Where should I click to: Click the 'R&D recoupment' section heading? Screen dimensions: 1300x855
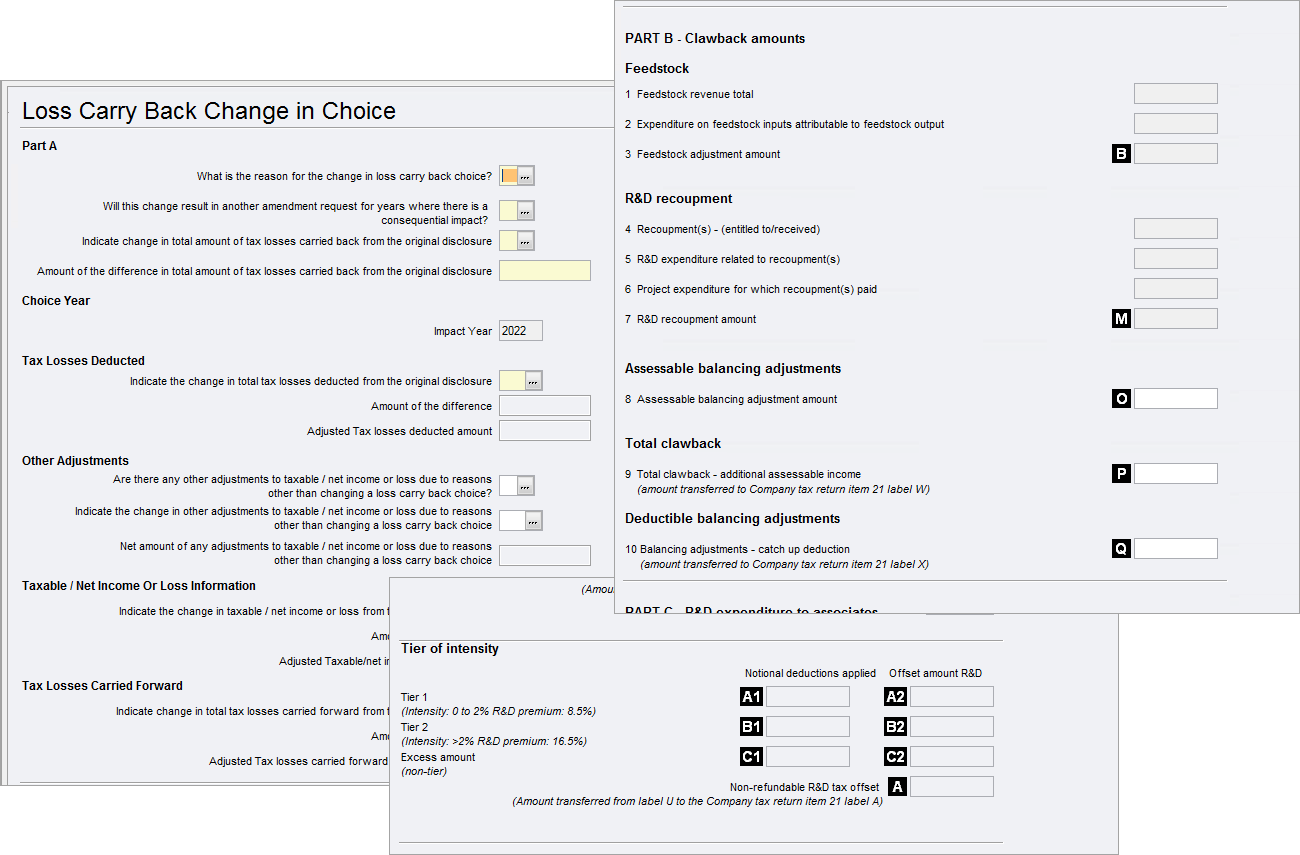(679, 199)
